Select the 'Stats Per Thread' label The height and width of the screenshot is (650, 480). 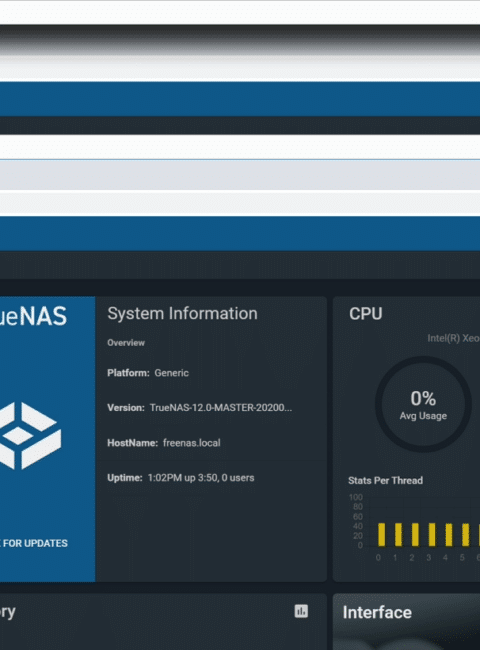tap(385, 480)
